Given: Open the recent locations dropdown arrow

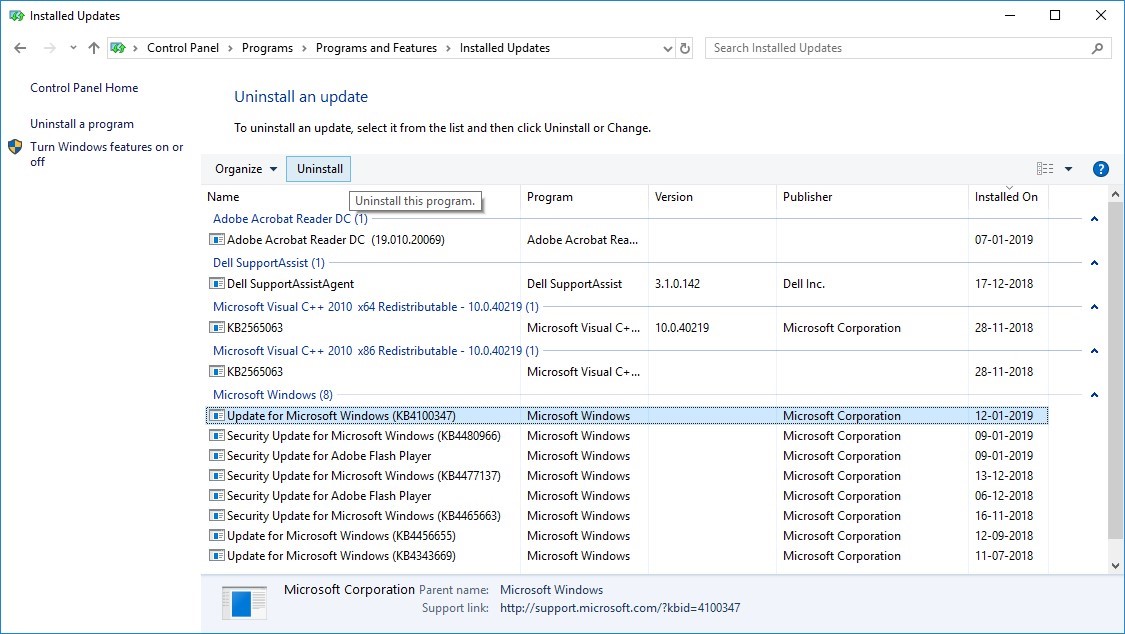Looking at the screenshot, I should pyautogui.click(x=72, y=48).
